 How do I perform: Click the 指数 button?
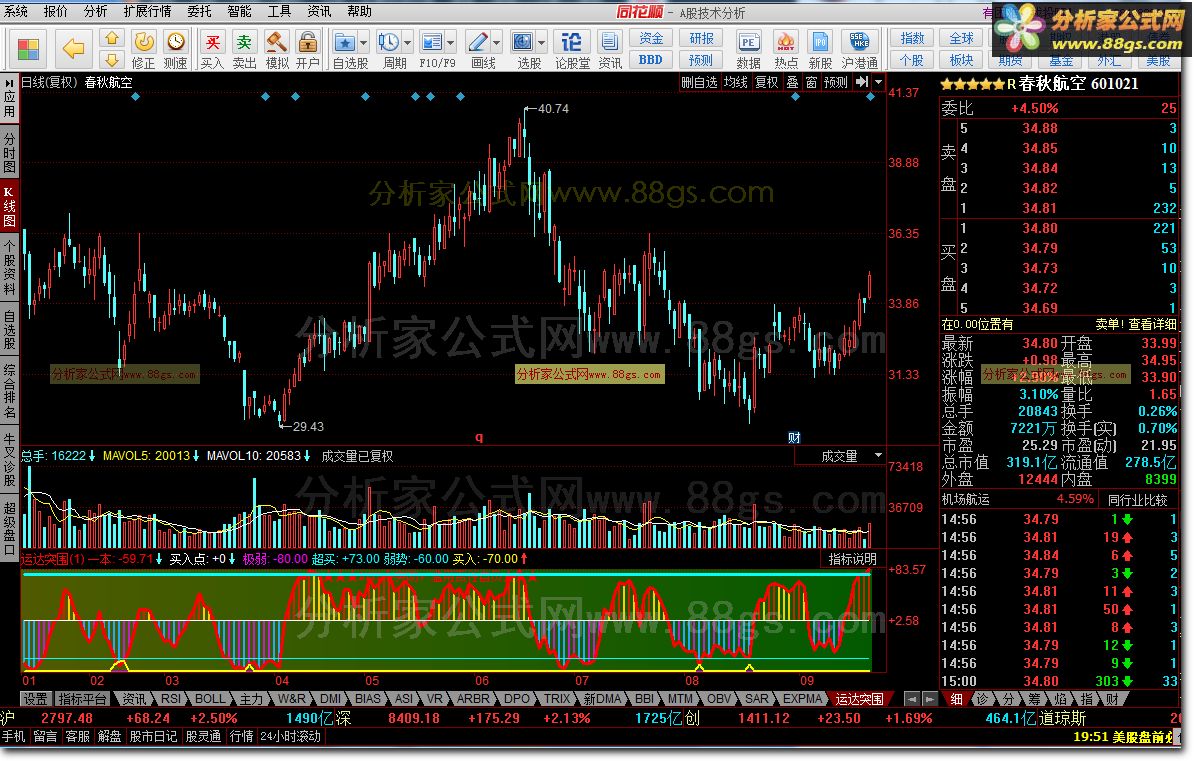tap(912, 38)
